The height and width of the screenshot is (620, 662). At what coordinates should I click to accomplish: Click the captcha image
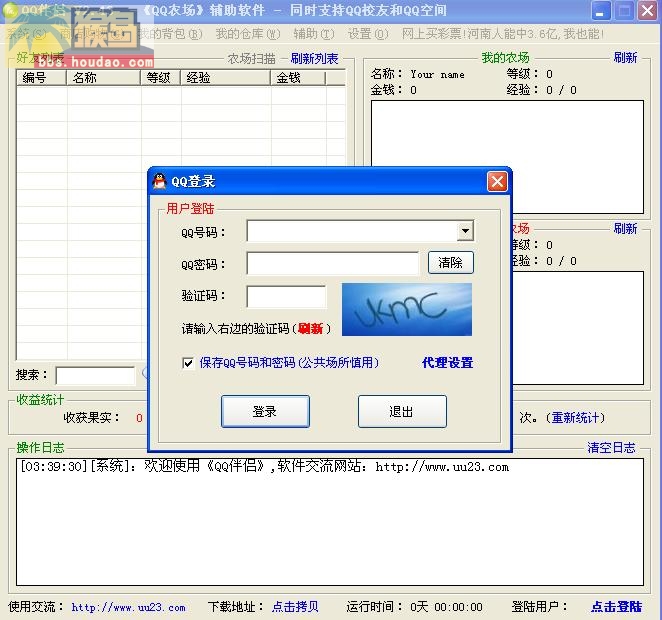click(407, 309)
